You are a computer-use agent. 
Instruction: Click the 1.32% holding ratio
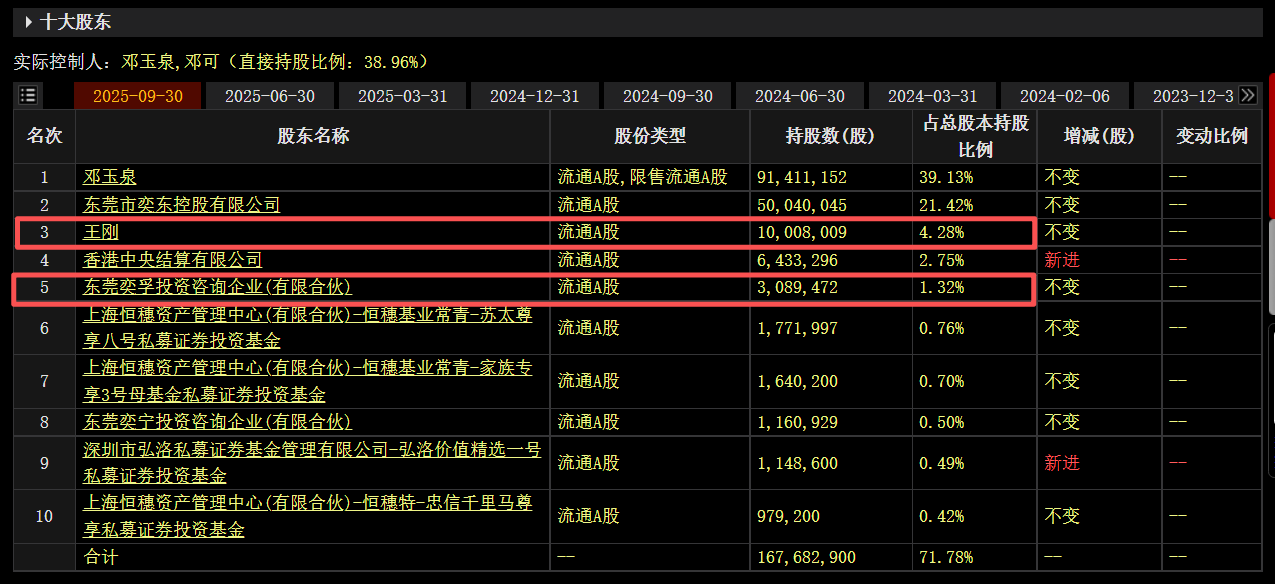pos(941,287)
